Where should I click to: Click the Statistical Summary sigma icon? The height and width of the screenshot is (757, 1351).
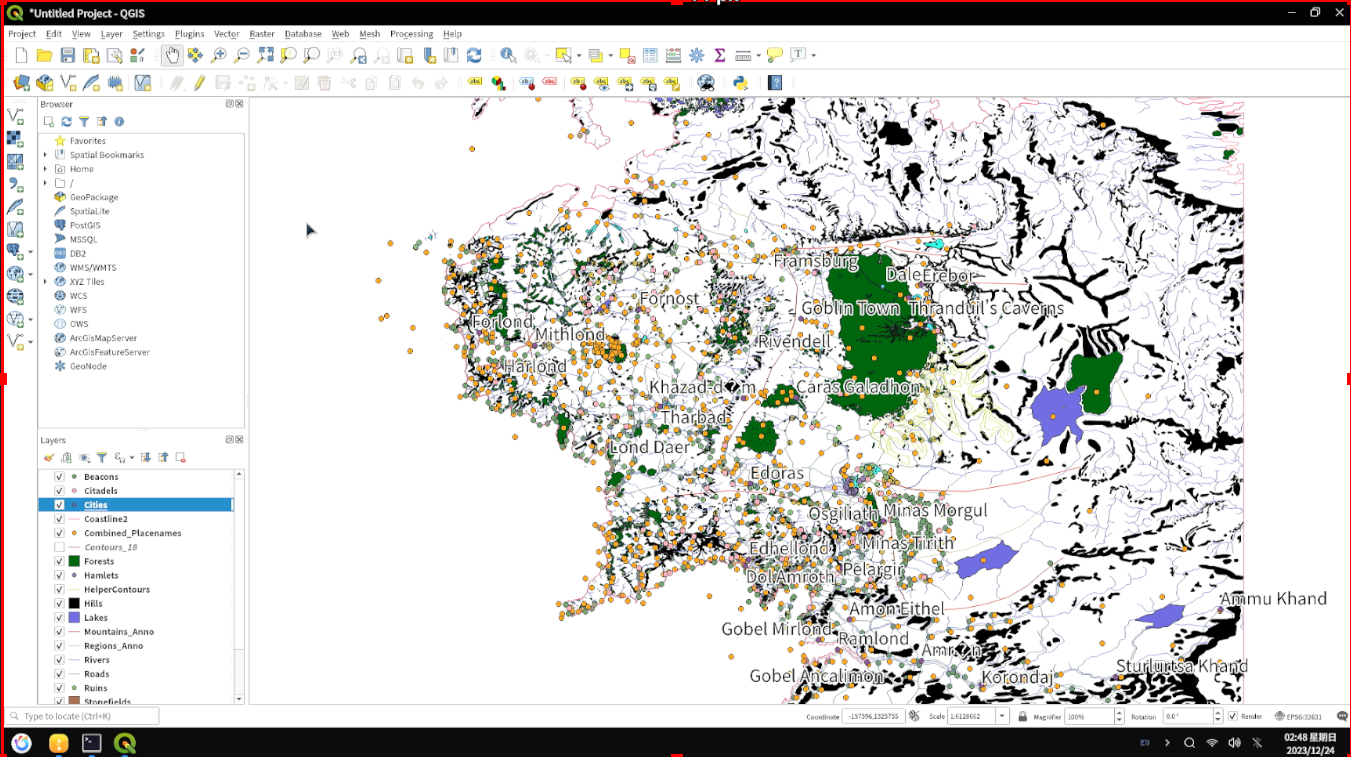719,55
